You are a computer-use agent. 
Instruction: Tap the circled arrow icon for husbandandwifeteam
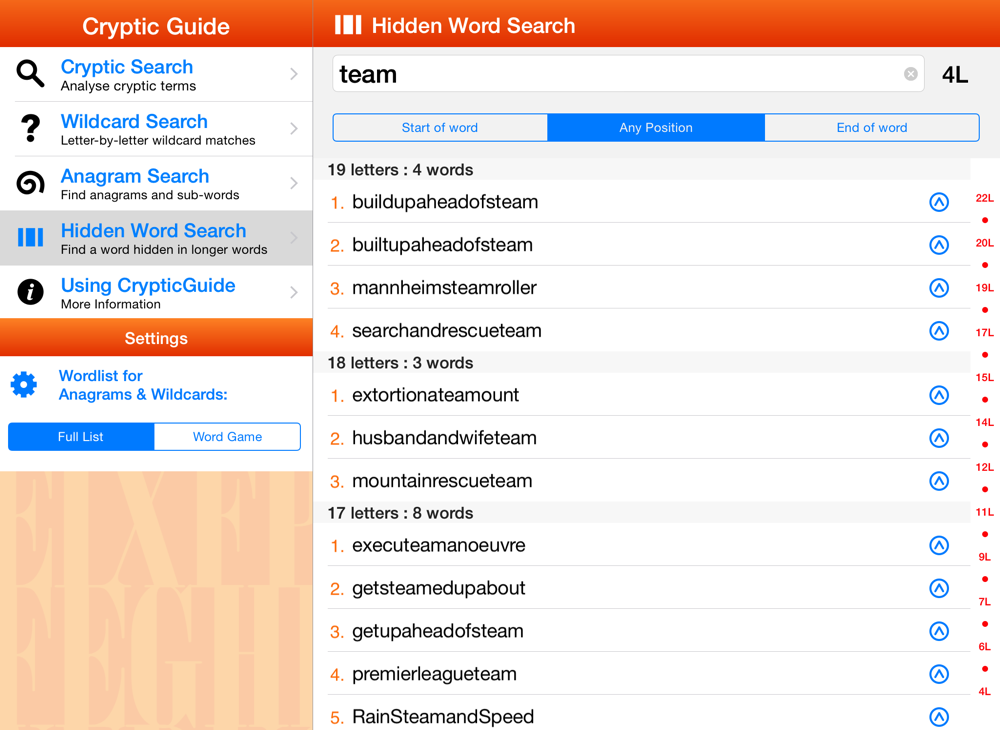click(939, 438)
